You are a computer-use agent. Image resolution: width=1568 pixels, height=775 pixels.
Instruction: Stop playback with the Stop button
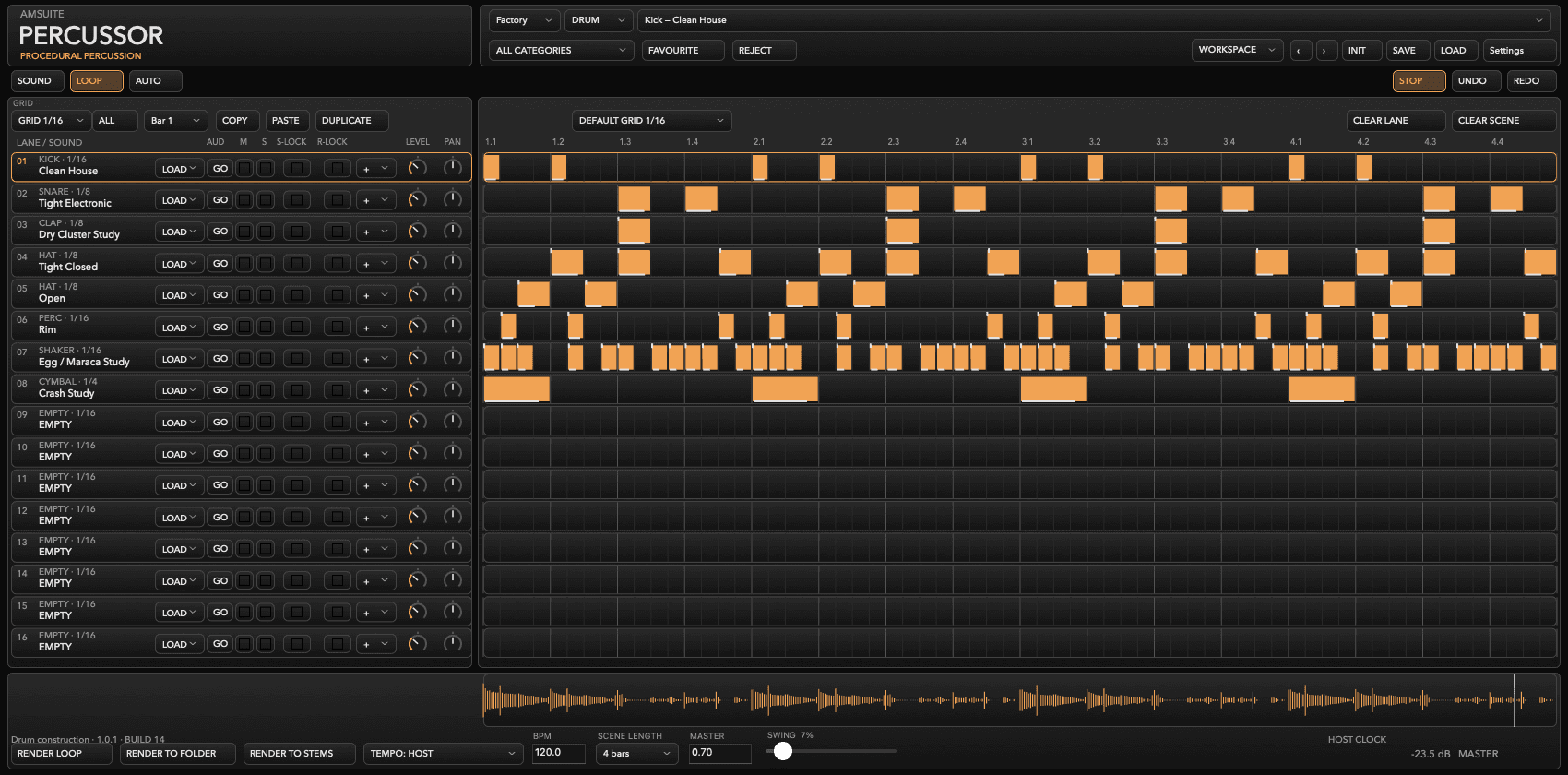tap(1419, 81)
